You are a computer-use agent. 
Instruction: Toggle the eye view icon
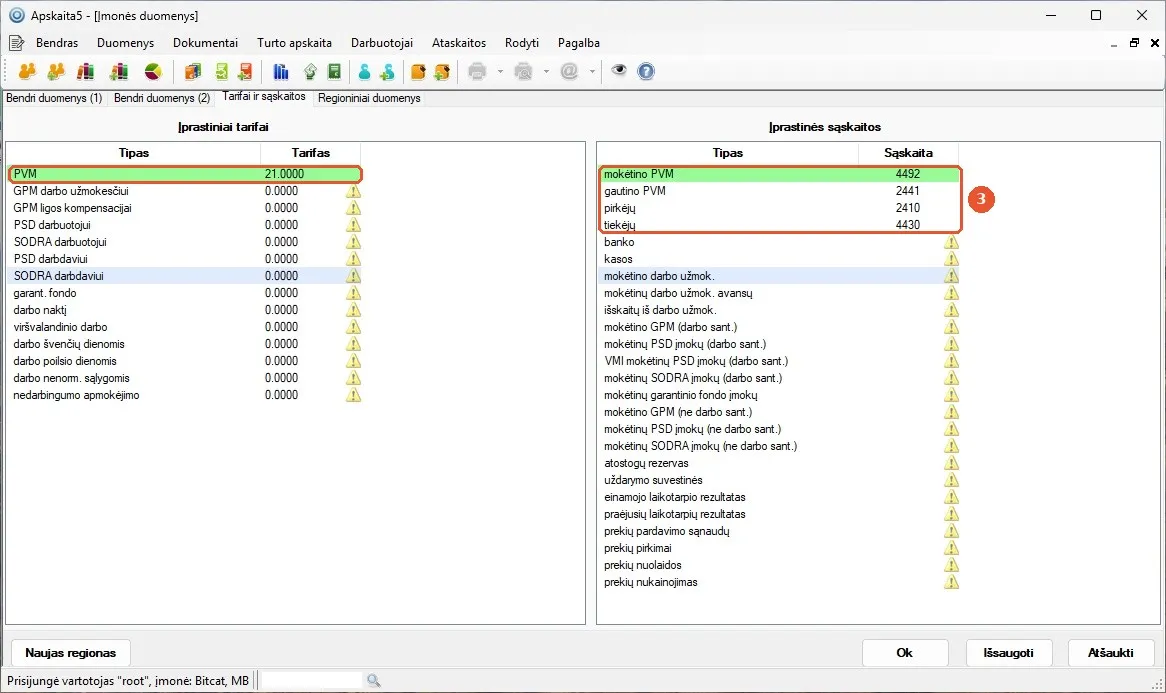619,71
